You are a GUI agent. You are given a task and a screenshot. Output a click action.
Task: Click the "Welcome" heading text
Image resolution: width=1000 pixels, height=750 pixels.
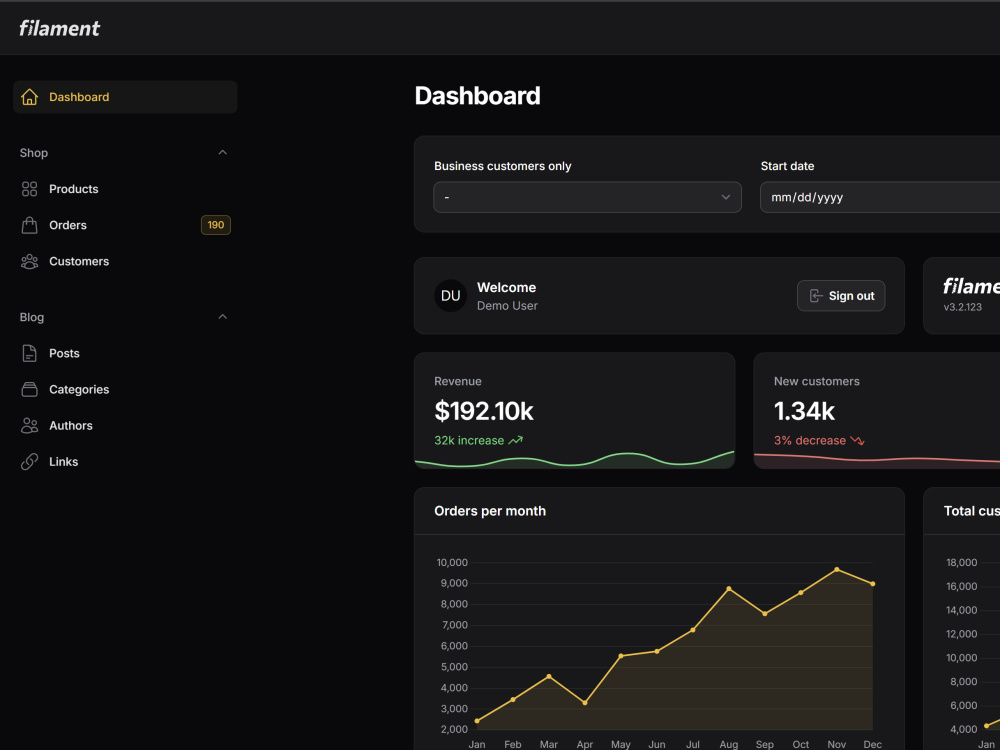pyautogui.click(x=506, y=288)
